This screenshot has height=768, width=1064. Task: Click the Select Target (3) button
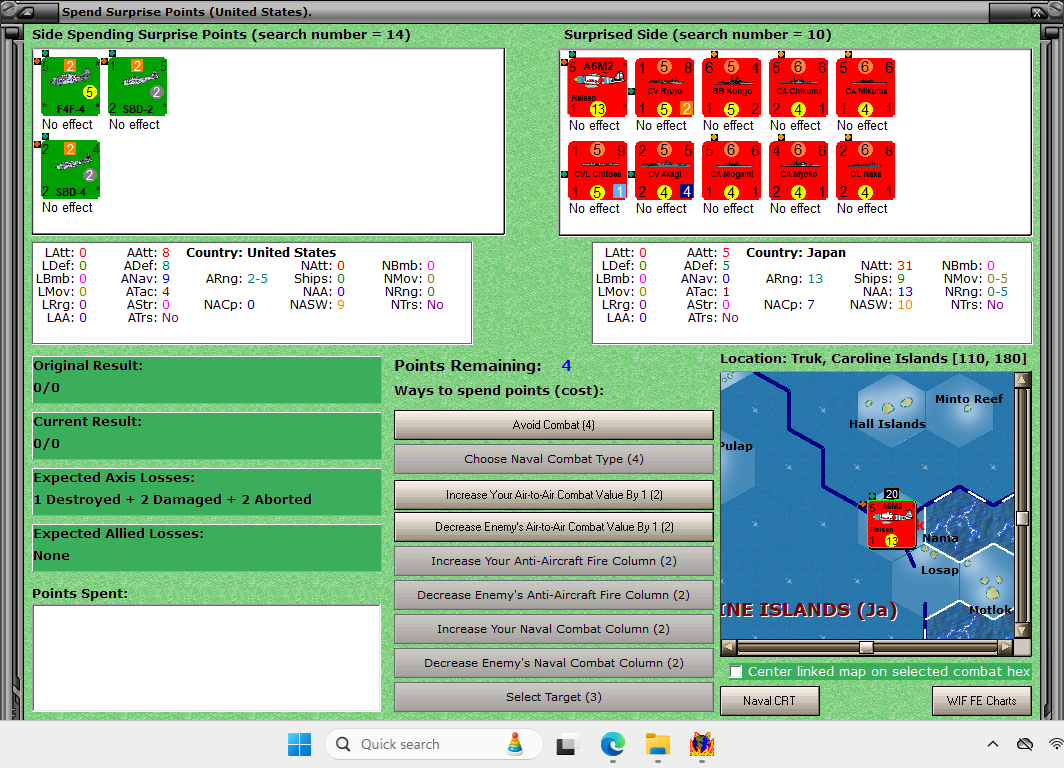point(554,697)
